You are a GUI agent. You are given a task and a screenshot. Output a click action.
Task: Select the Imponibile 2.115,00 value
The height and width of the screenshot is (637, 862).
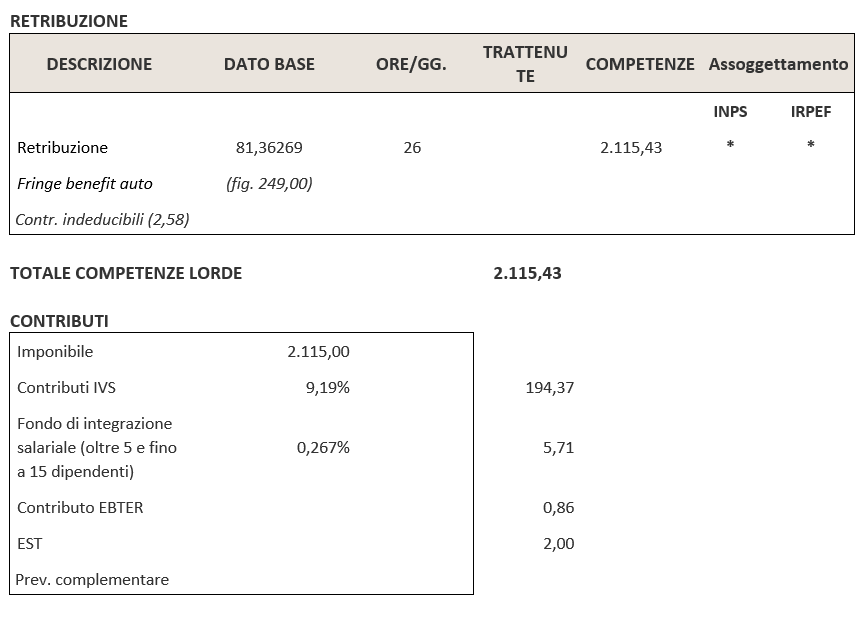click(318, 351)
